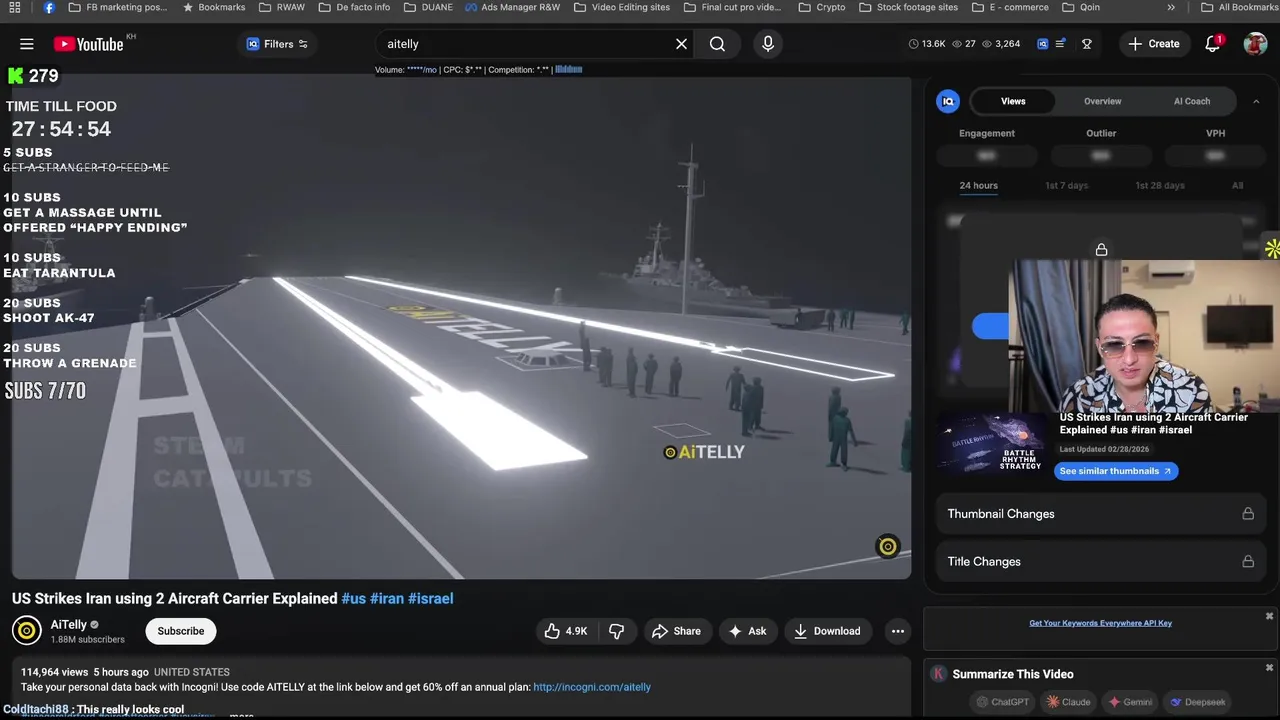Click the video player area
Viewport: 1280px width, 720px height.
[461, 327]
